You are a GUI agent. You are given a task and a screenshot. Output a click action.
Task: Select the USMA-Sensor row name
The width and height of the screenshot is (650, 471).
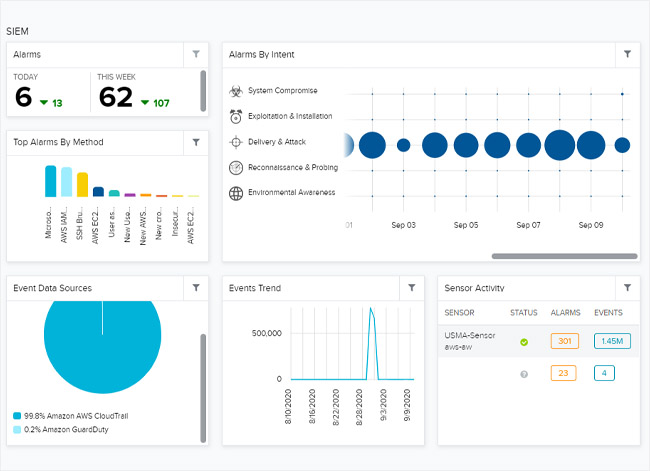tap(471, 336)
